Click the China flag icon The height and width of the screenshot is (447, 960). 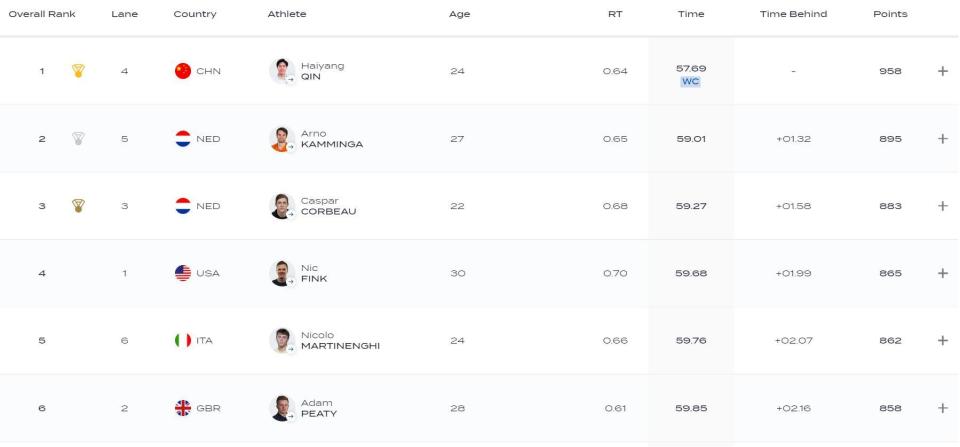(x=183, y=71)
